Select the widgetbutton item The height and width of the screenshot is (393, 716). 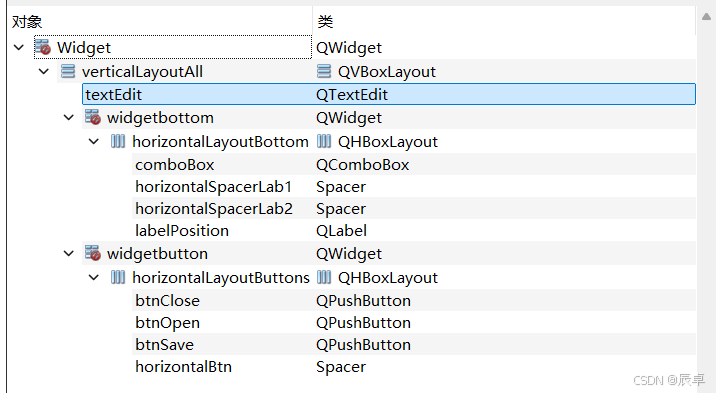pyautogui.click(x=158, y=253)
